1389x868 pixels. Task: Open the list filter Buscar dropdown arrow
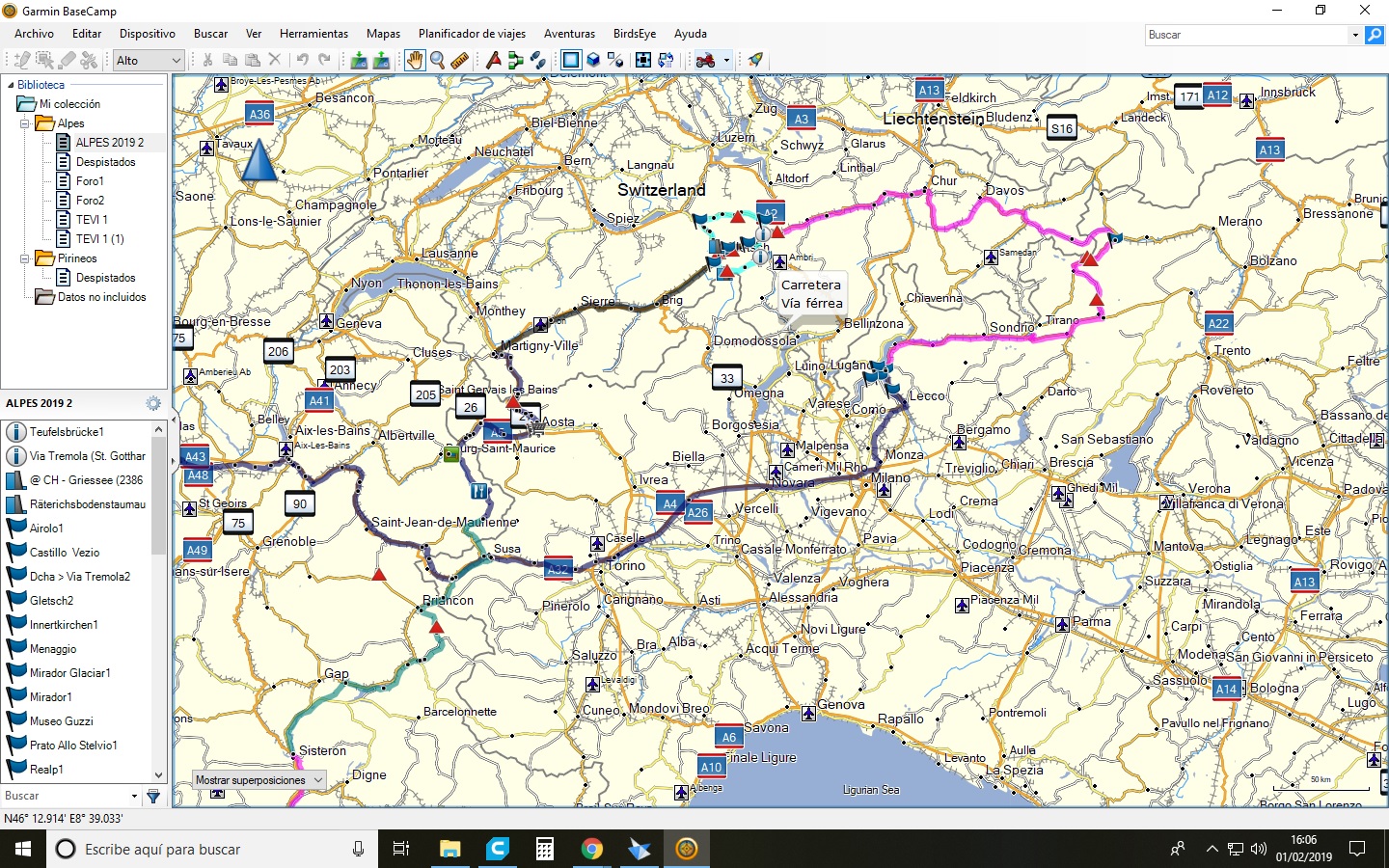click(x=134, y=796)
